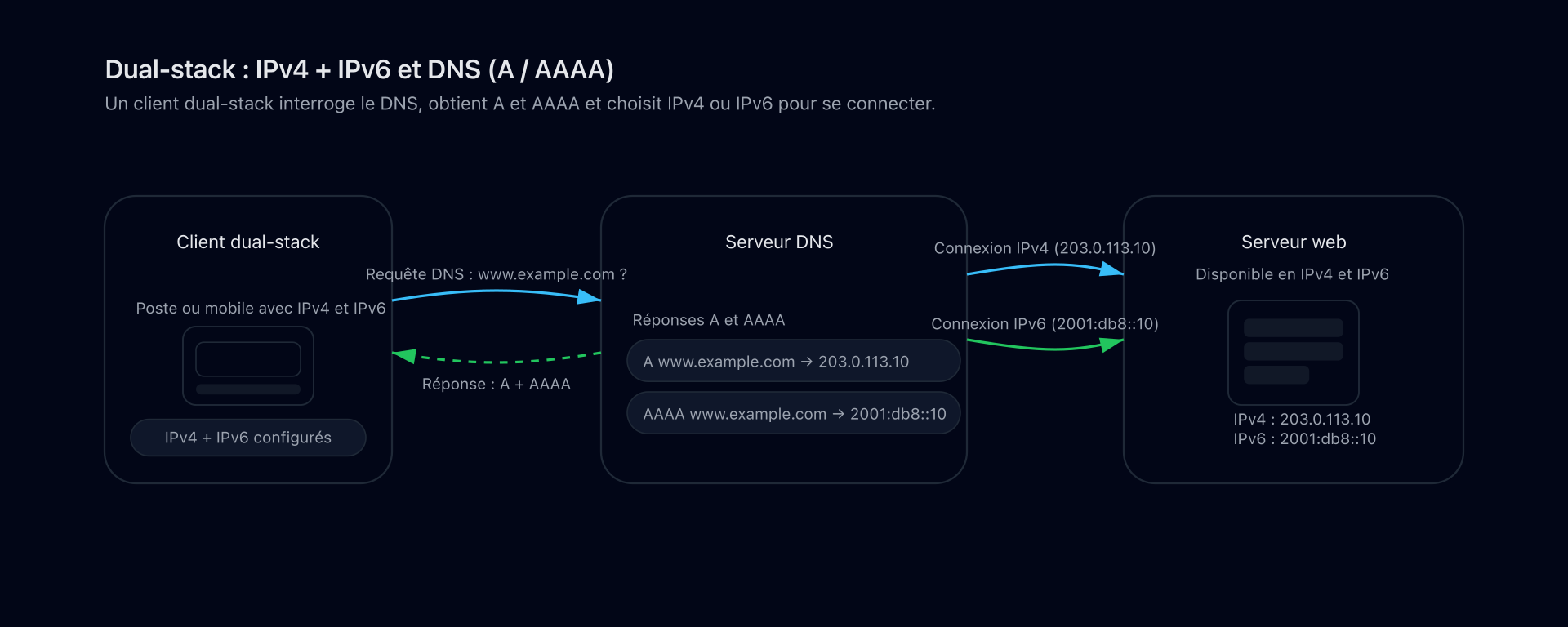1568x627 pixels.
Task: Click the "Disponible en IPv4 et IPv6" text
Action: [1292, 274]
